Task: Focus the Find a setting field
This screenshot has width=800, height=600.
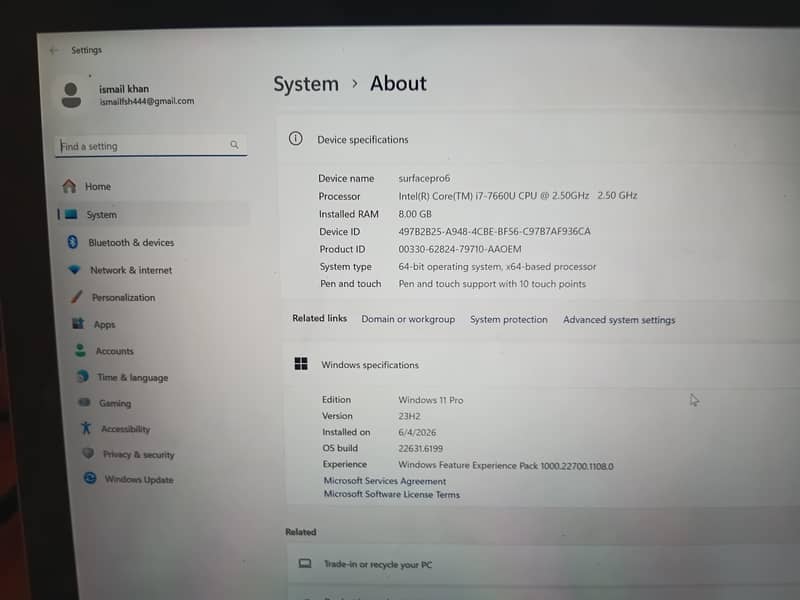Action: click(x=151, y=146)
